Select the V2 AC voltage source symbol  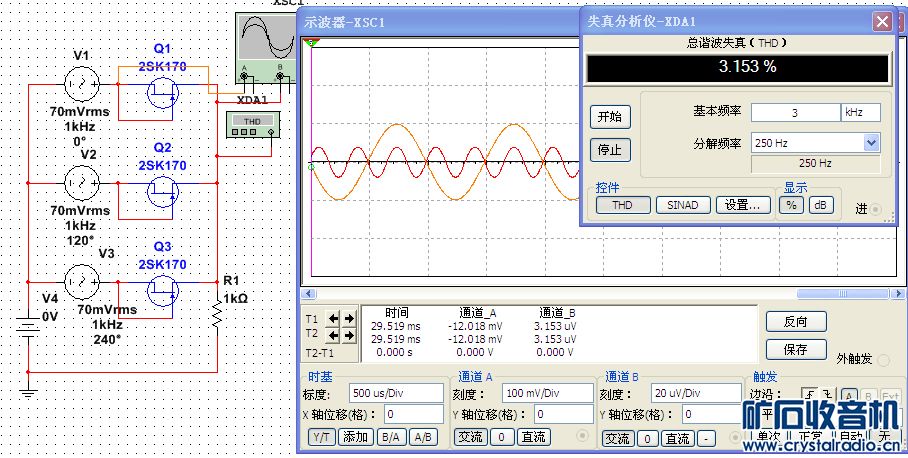[x=81, y=183]
